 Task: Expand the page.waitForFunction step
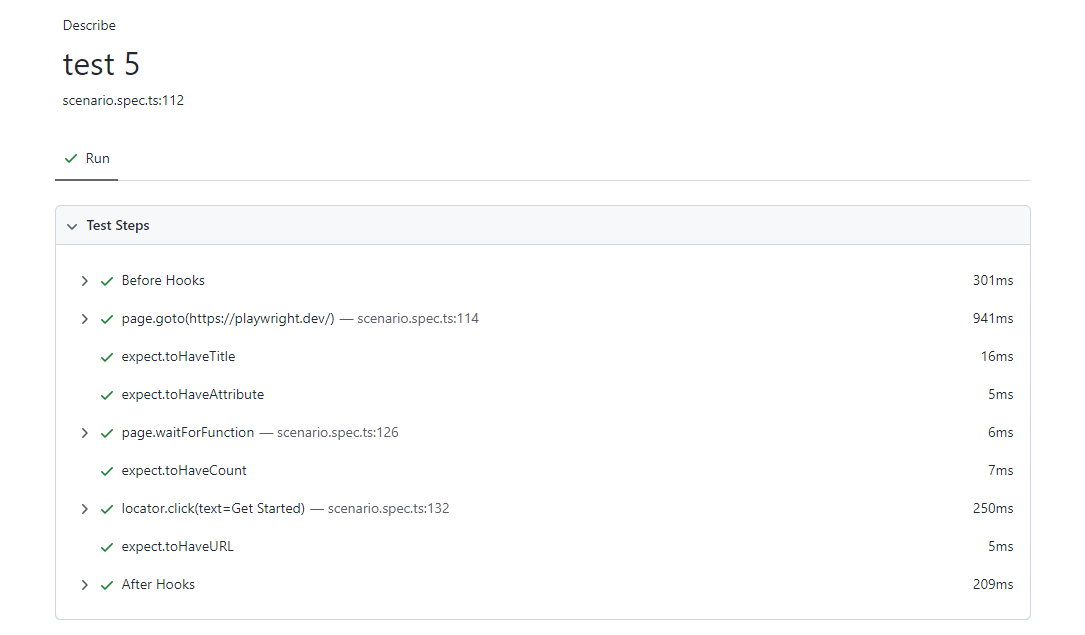click(84, 433)
